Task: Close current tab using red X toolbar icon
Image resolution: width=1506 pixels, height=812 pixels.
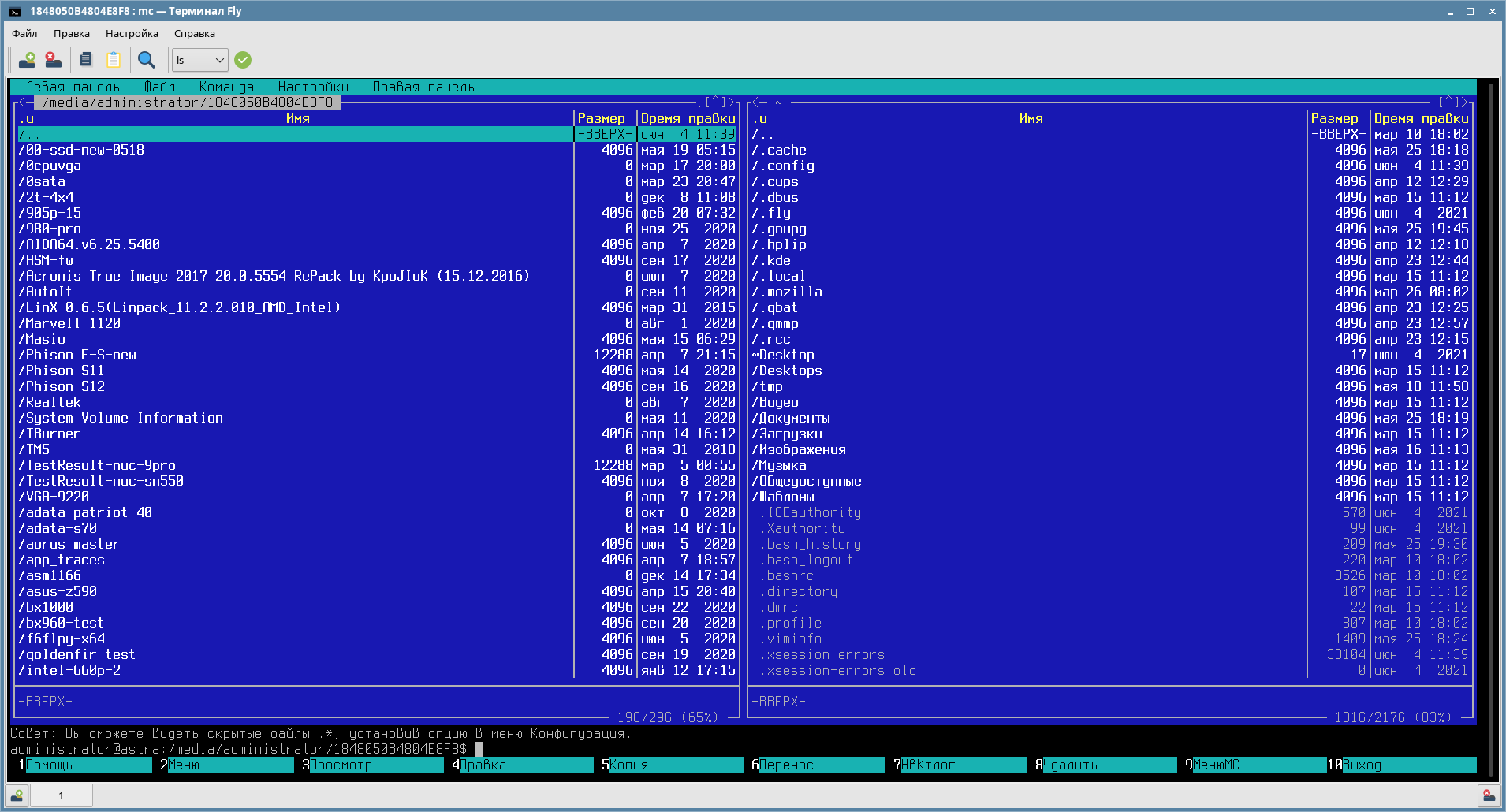Action: coord(53,60)
